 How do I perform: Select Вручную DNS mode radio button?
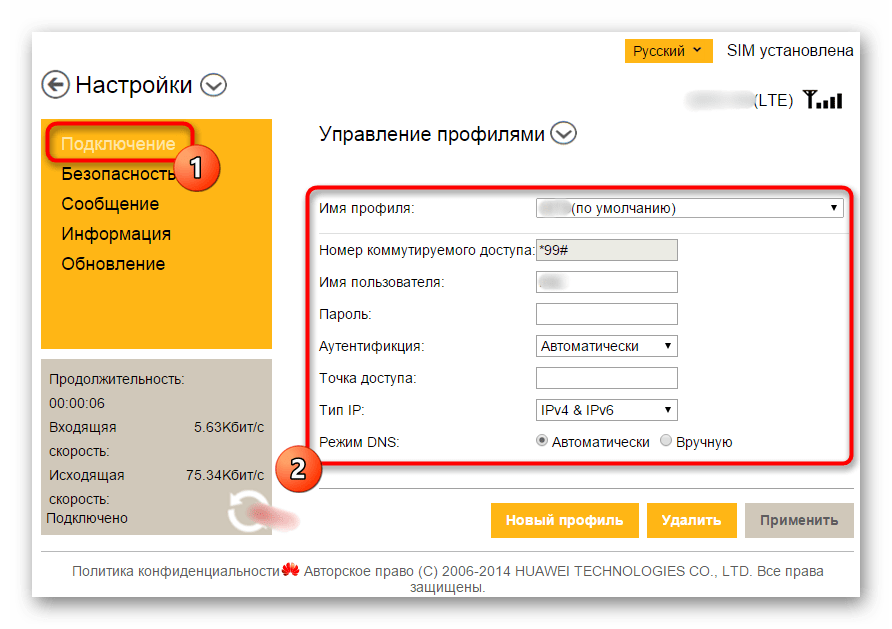coord(666,441)
